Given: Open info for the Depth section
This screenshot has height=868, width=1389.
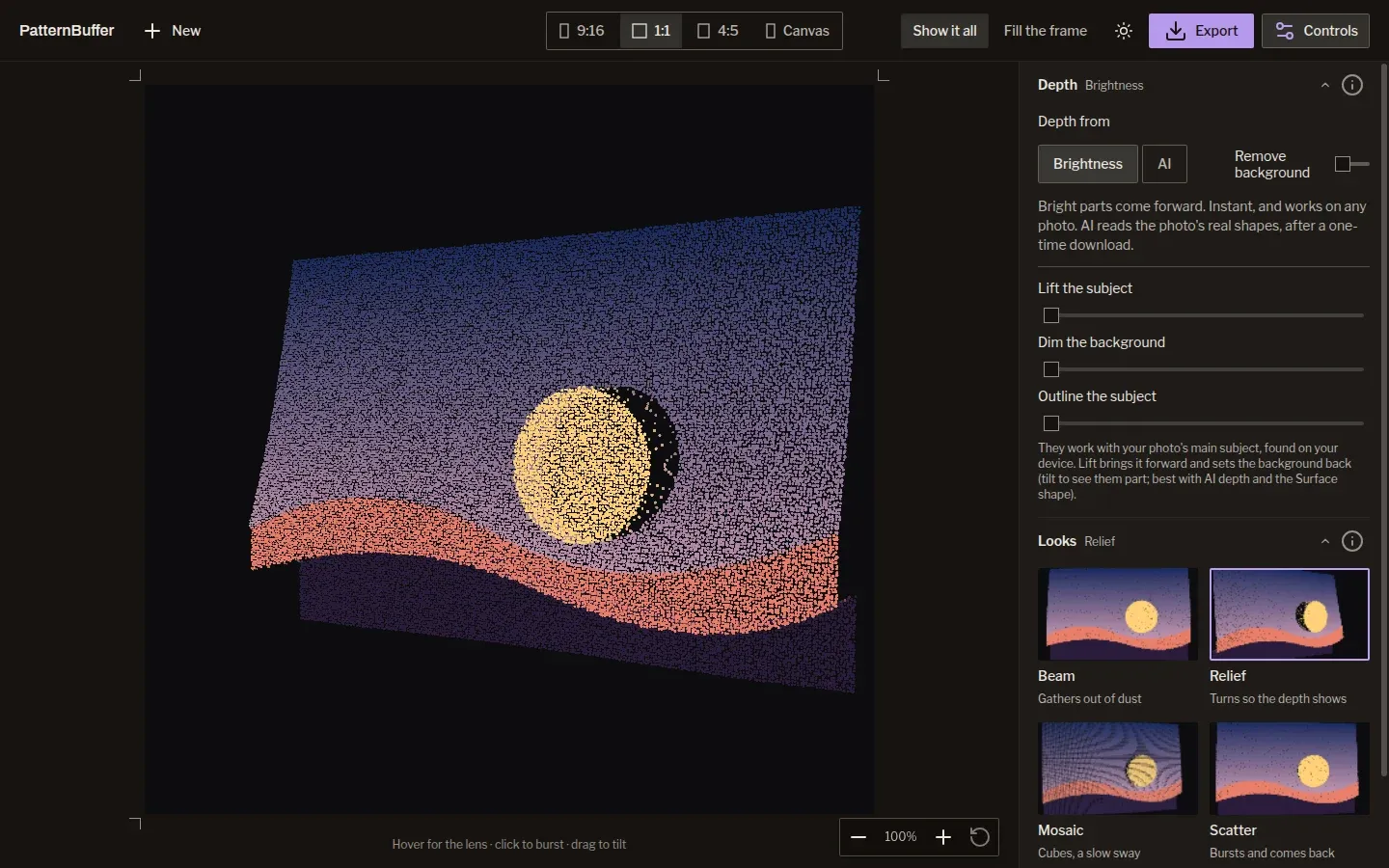Looking at the screenshot, I should coord(1352,85).
